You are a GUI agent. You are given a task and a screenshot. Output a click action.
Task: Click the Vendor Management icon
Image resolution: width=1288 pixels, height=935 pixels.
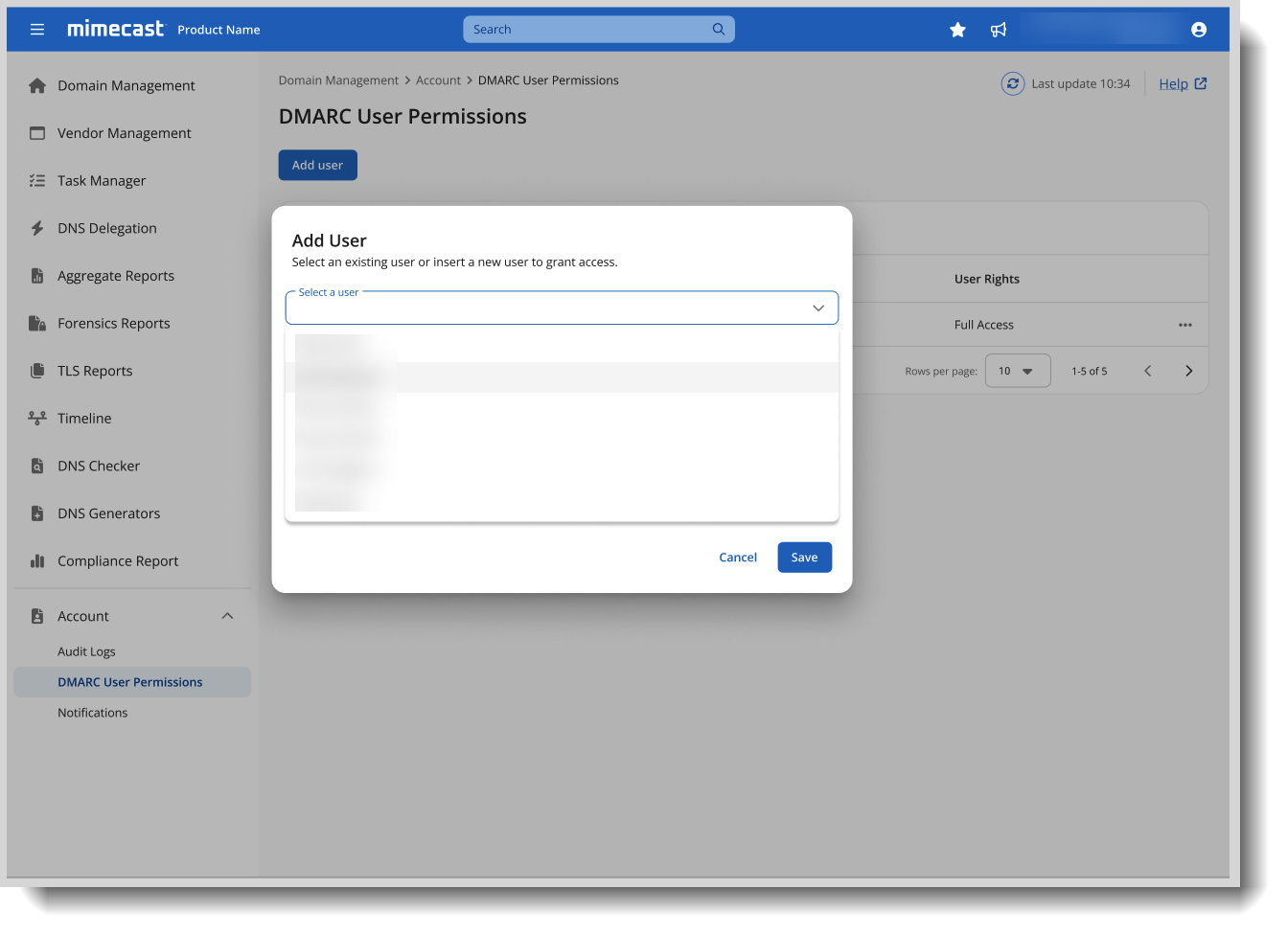37,133
